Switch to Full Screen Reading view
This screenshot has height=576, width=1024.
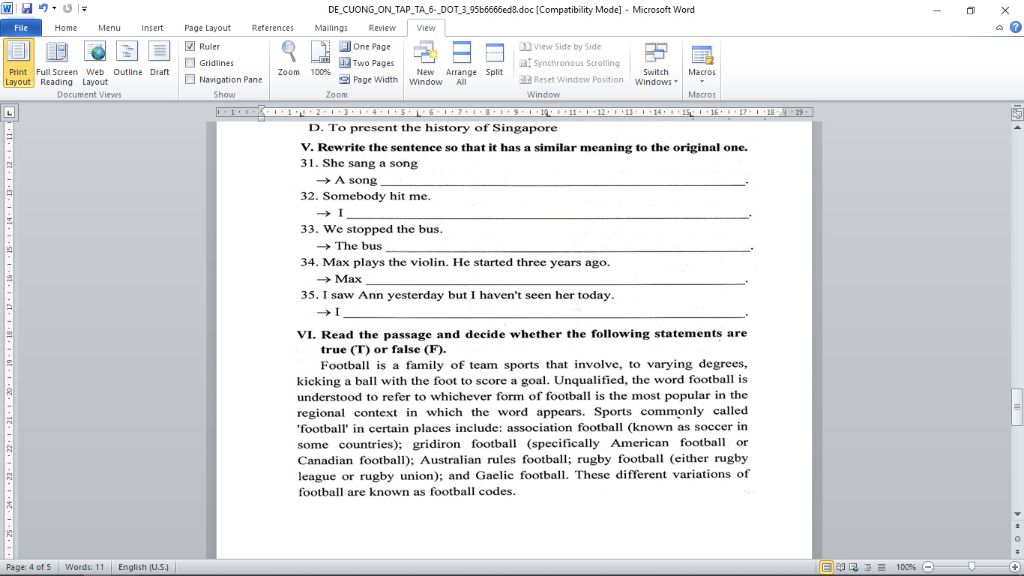pyautogui.click(x=57, y=63)
